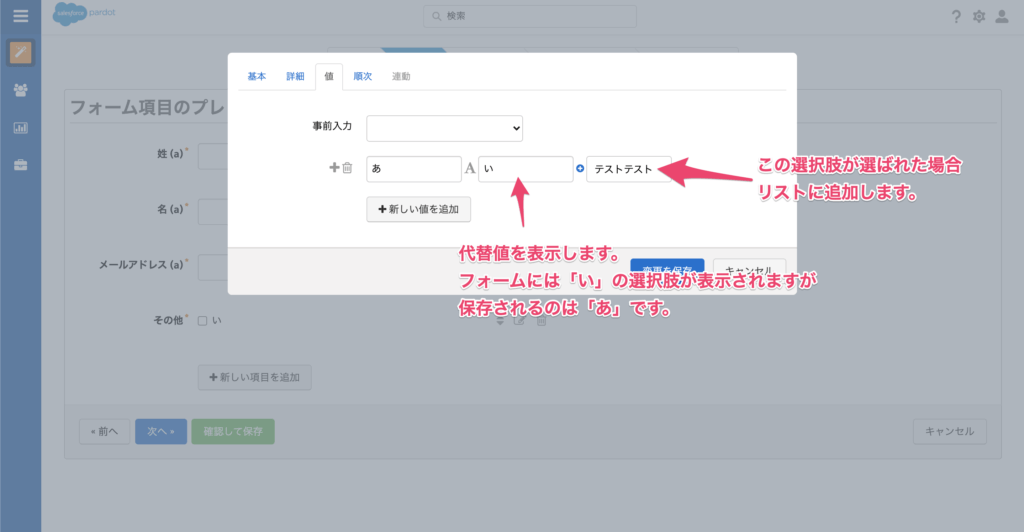The width and height of the screenshot is (1024, 532).
Task: Click the plus icon beside the value row
Action: (x=334, y=168)
